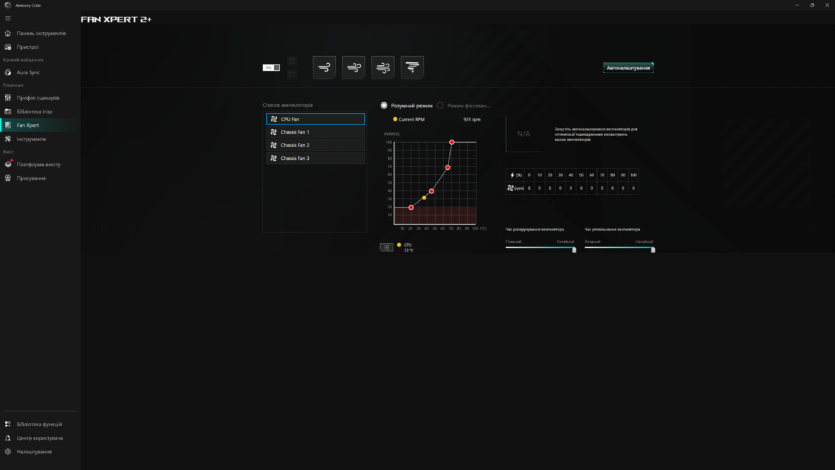Viewport: 835px width, 470px height.
Task: Select Chassis Fan 2 in the list
Action: 315,145
